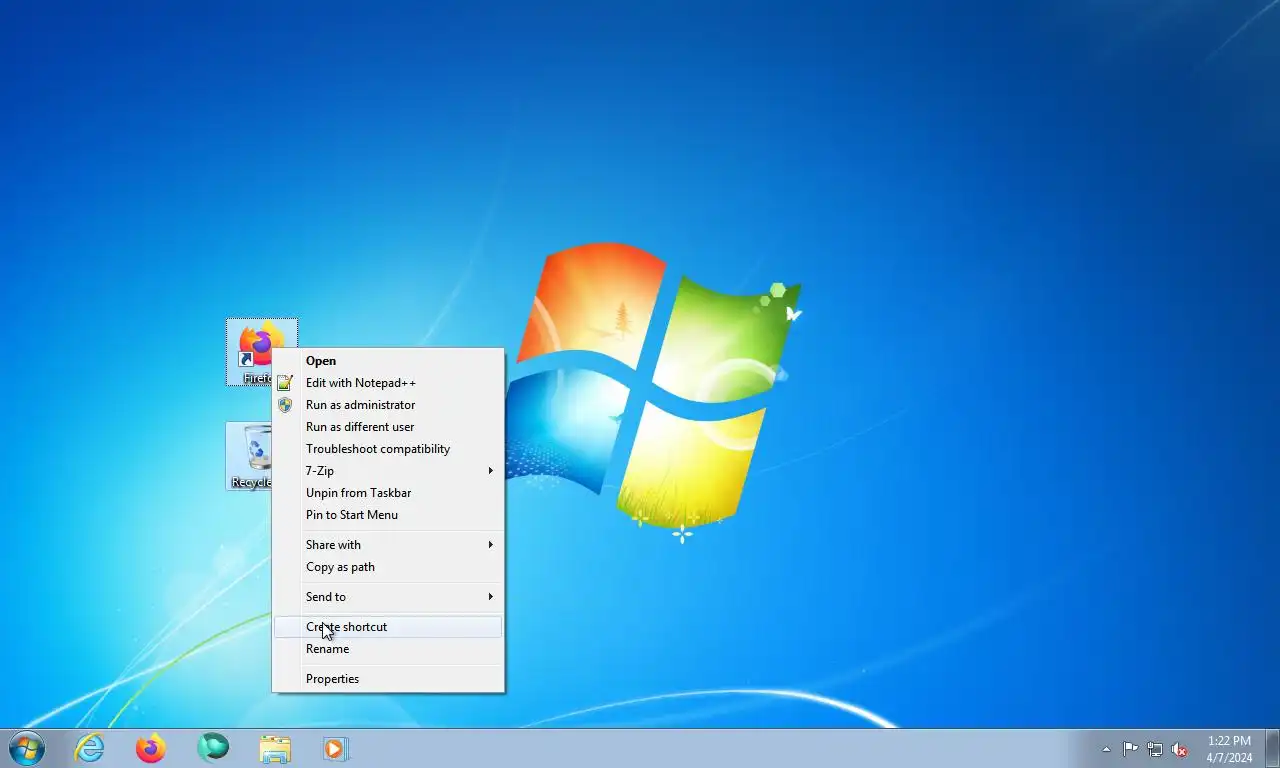Open the Action Center flag icon
Viewport: 1280px width, 768px height.
pos(1130,749)
